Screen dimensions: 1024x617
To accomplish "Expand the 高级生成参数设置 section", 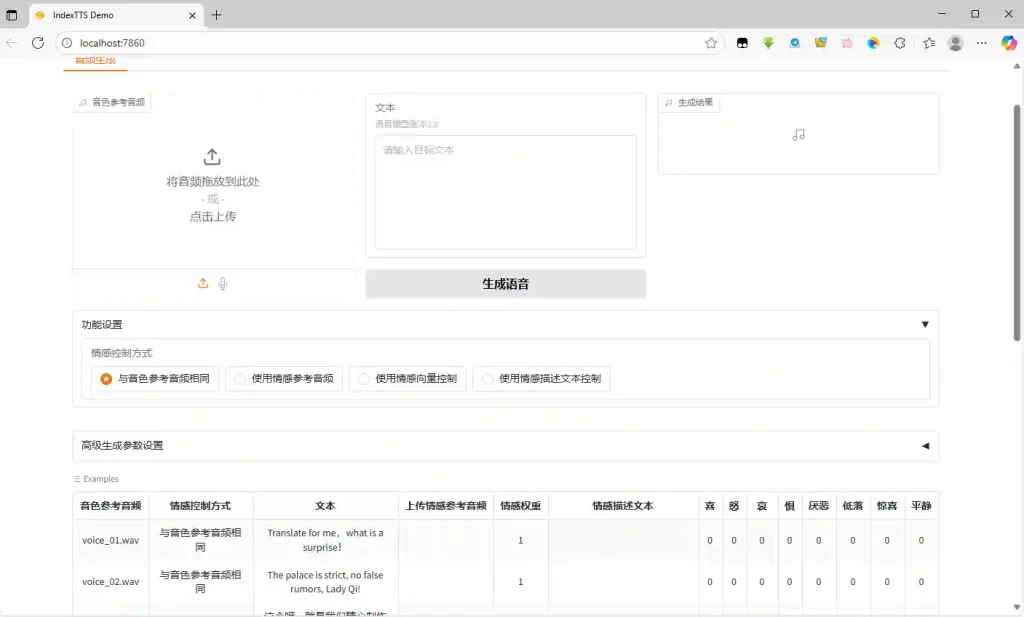I will [923, 446].
